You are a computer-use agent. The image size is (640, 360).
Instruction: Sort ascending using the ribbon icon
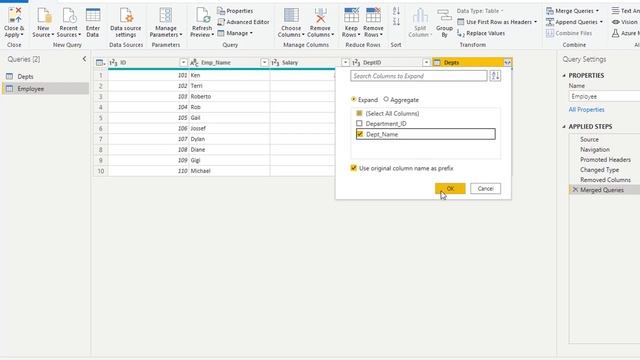396,11
